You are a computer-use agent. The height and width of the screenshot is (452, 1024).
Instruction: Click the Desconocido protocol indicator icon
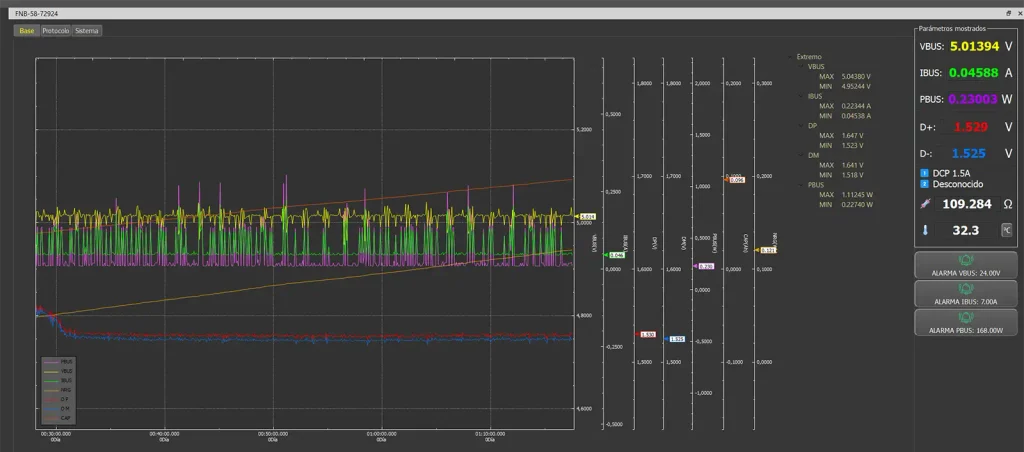(x=924, y=184)
